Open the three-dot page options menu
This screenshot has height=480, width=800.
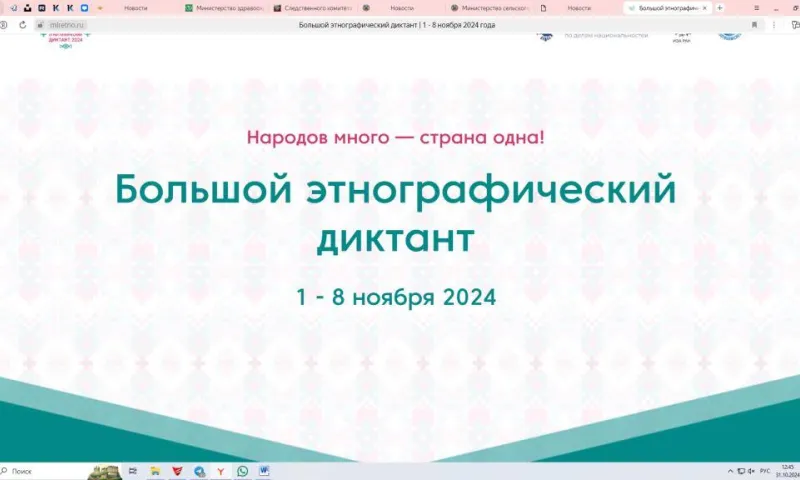click(x=774, y=24)
